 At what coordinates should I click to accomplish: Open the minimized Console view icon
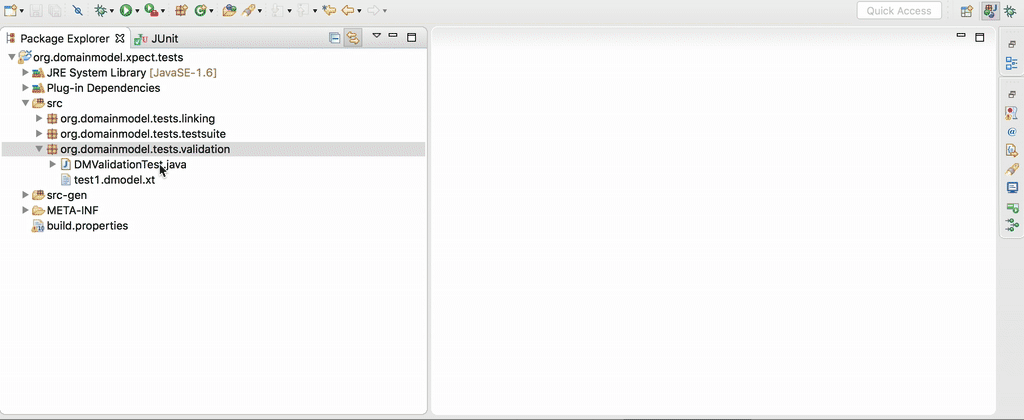pyautogui.click(x=1012, y=188)
